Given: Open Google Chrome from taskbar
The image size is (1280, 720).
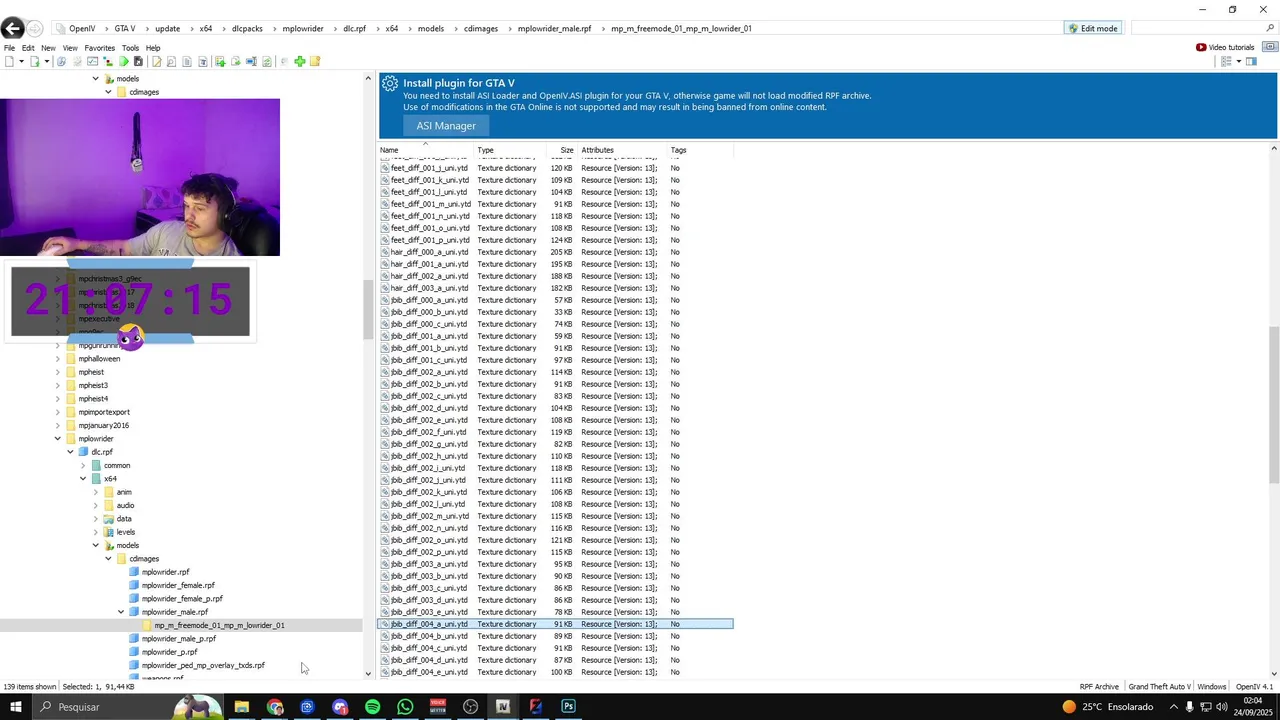Looking at the screenshot, I should point(275,707).
